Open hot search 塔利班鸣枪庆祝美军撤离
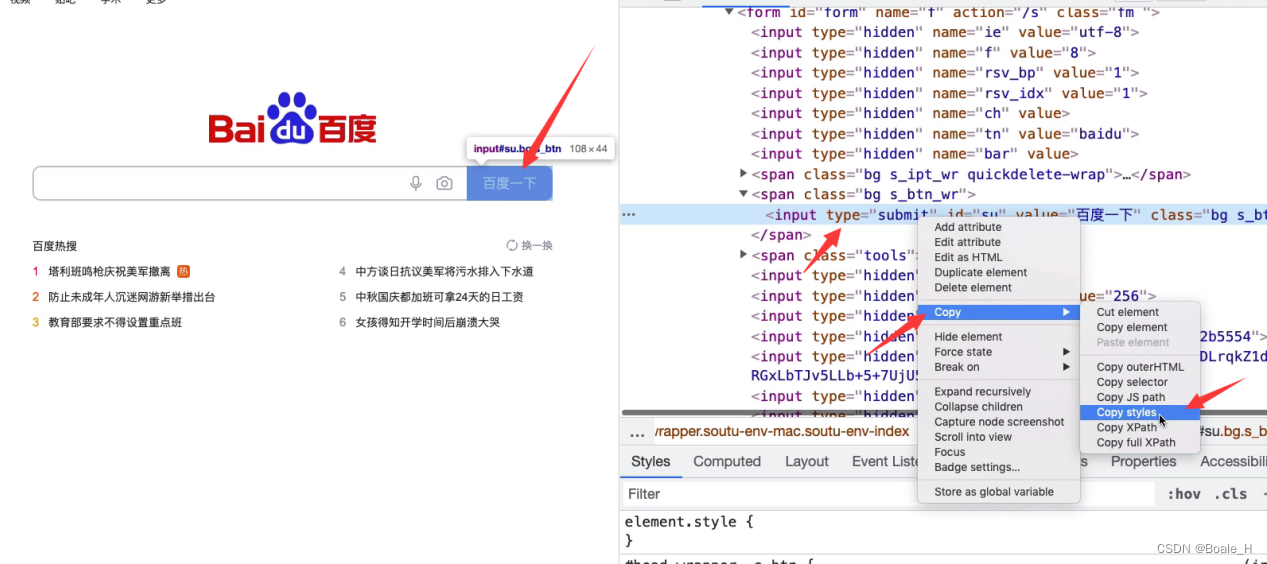 (109, 271)
